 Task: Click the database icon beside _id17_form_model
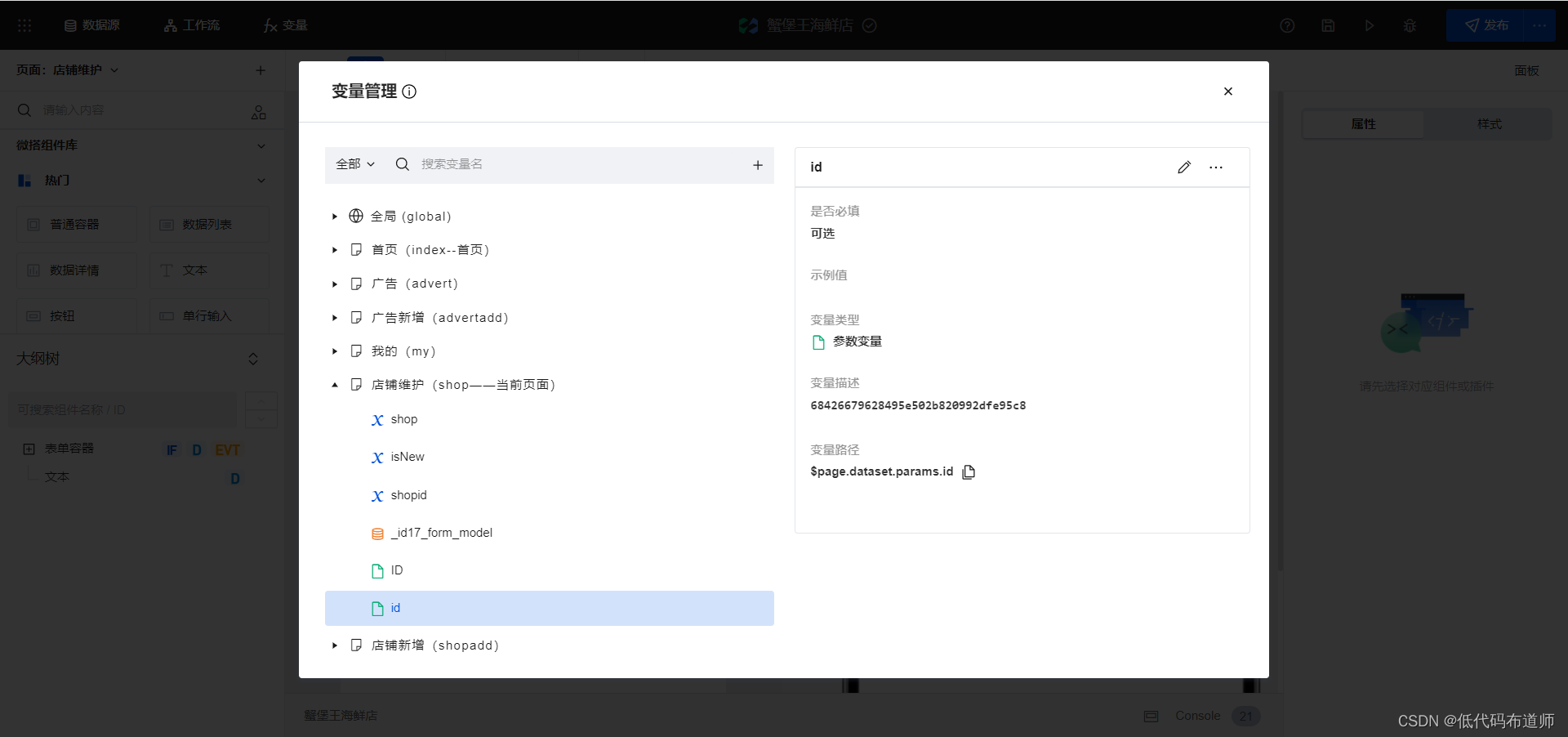point(377,534)
